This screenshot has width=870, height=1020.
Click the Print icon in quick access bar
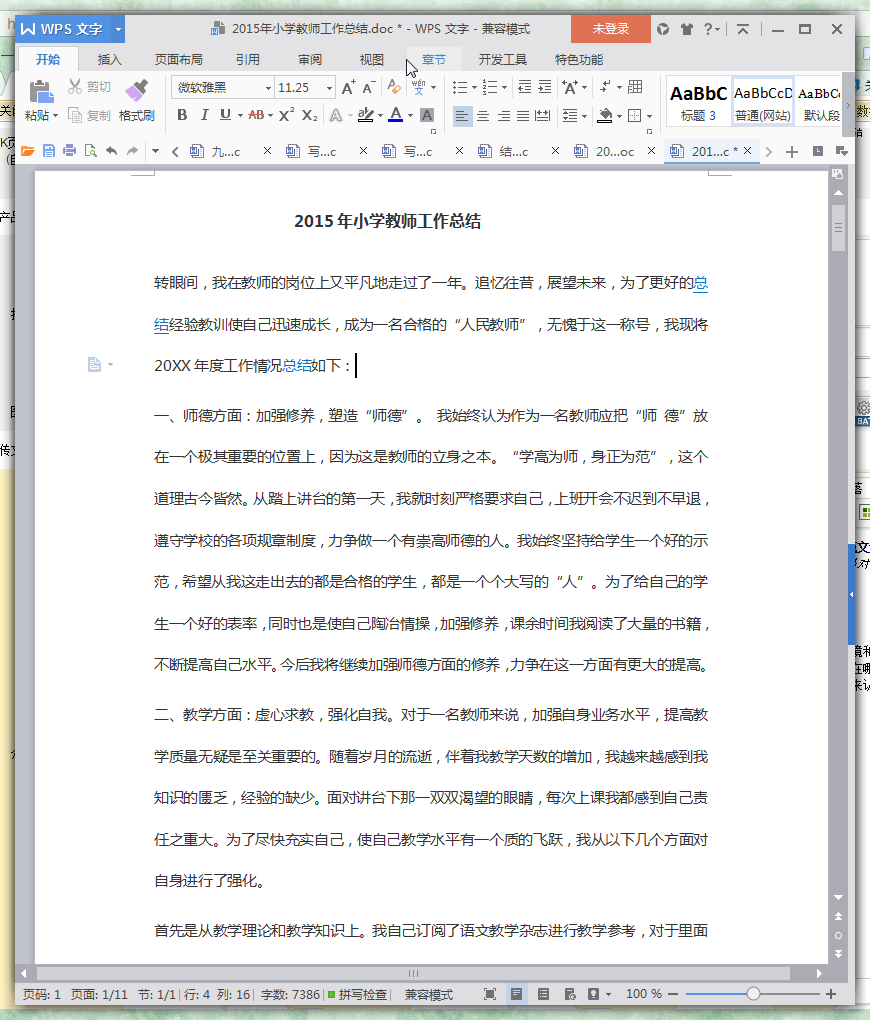pos(69,151)
